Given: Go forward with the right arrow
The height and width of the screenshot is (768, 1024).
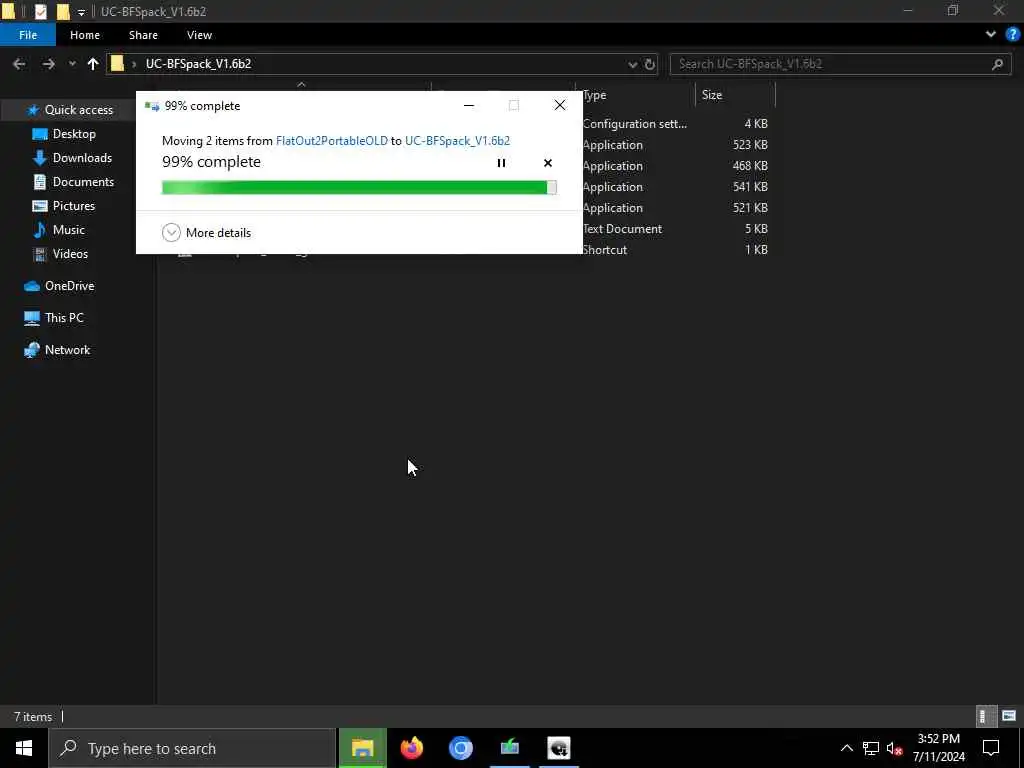Looking at the screenshot, I should coord(48,64).
